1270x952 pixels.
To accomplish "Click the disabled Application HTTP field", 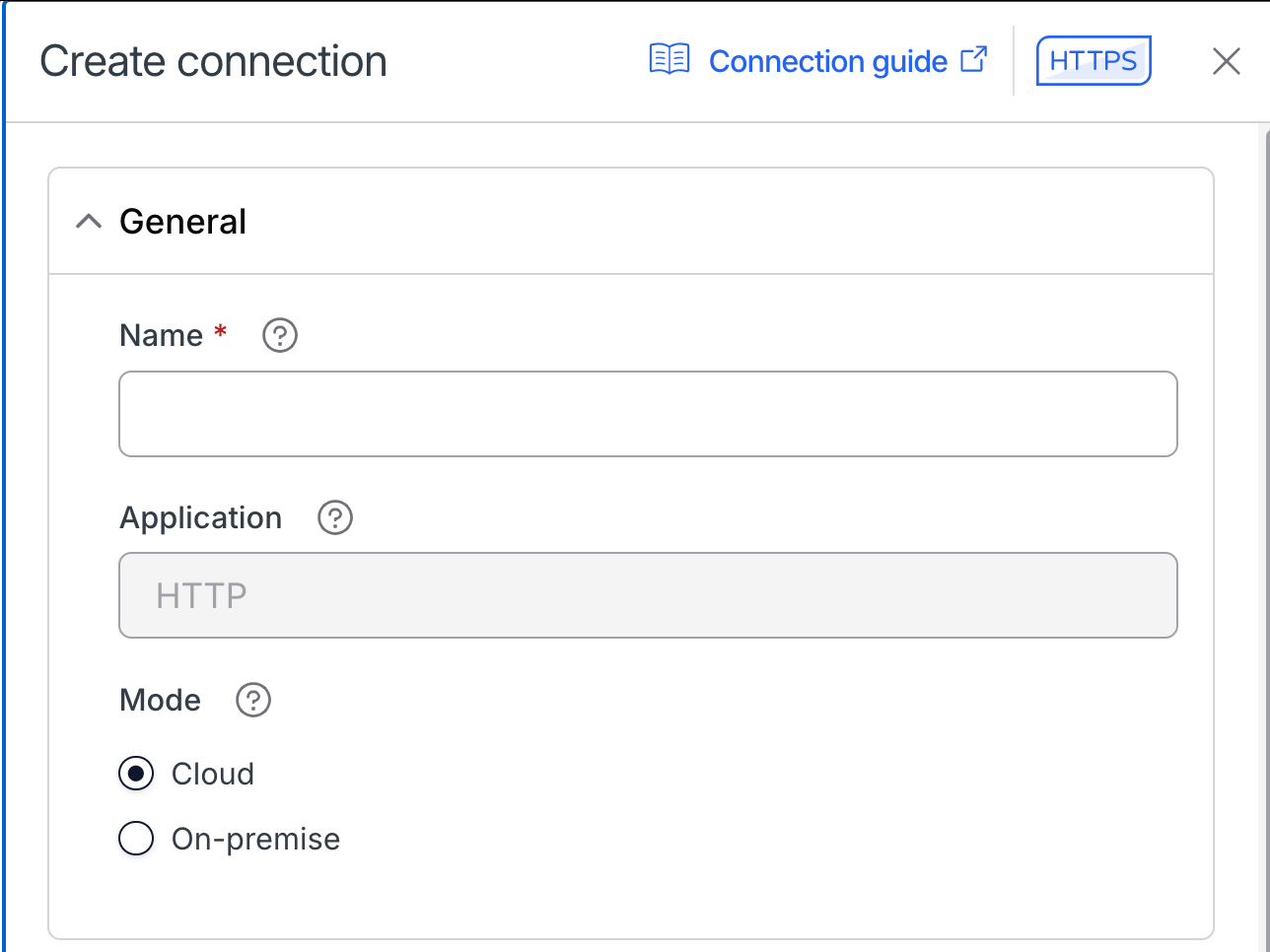I will (648, 595).
